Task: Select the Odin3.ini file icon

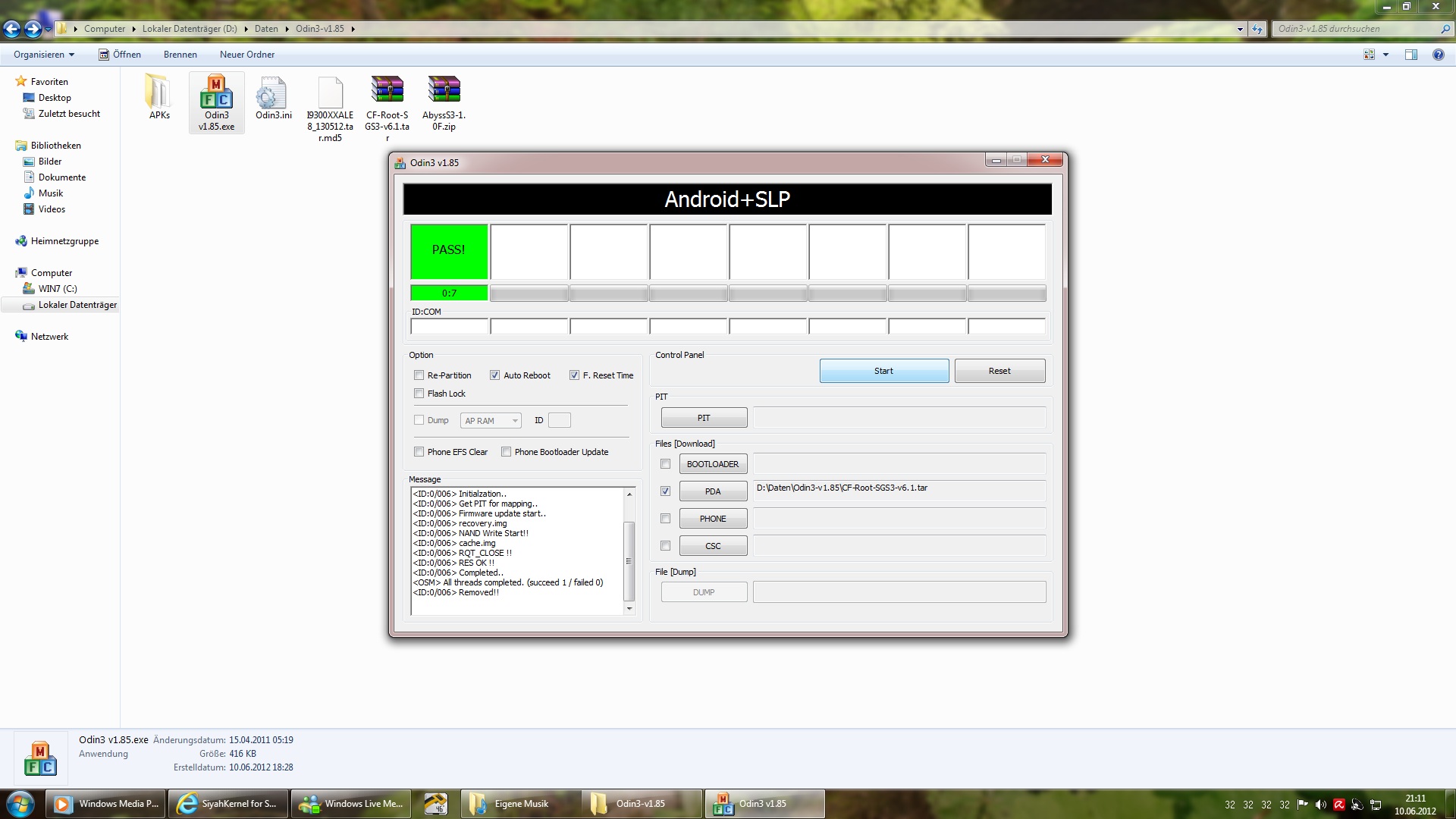Action: pyautogui.click(x=272, y=92)
